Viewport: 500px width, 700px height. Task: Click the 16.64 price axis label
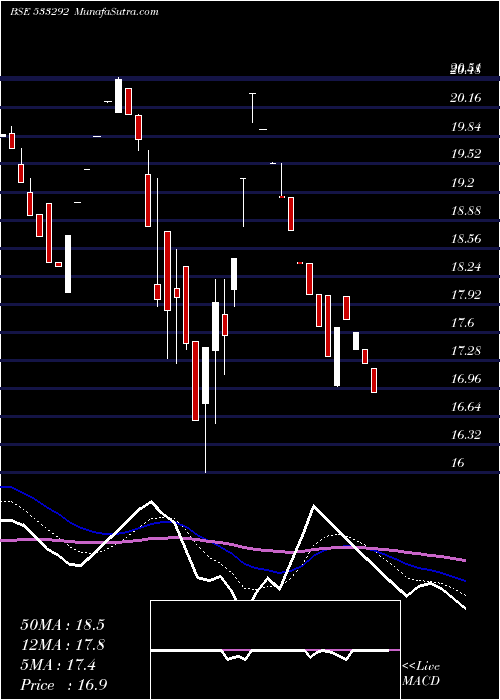click(466, 407)
